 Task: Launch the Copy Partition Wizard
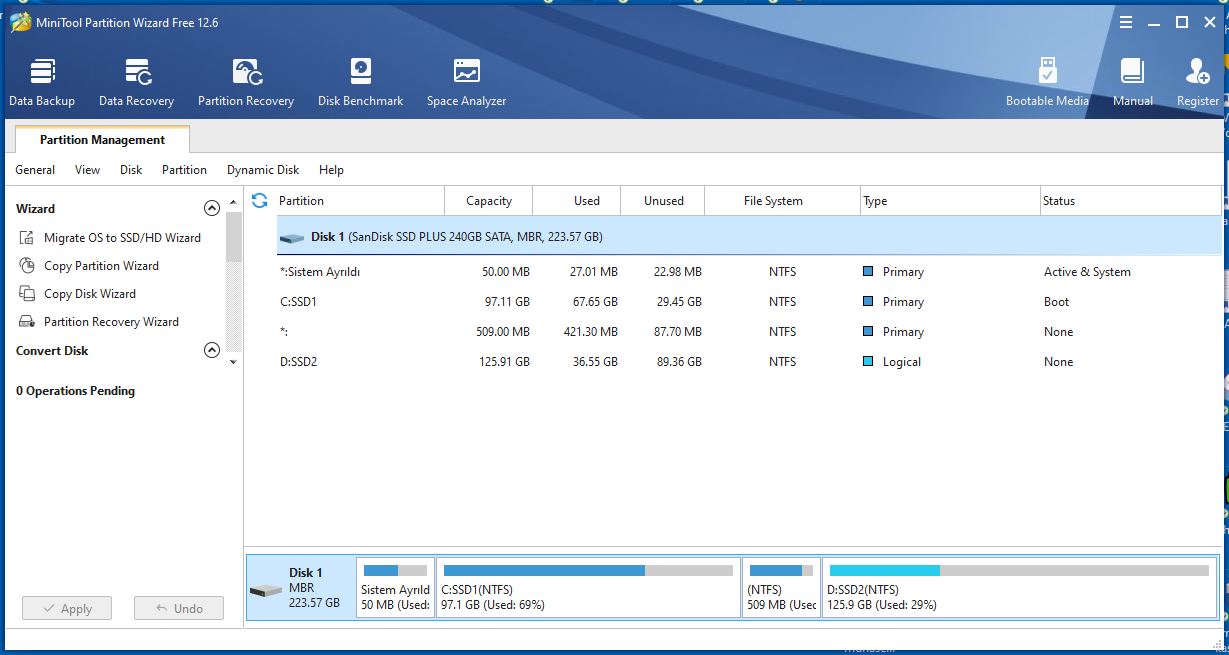coord(101,266)
